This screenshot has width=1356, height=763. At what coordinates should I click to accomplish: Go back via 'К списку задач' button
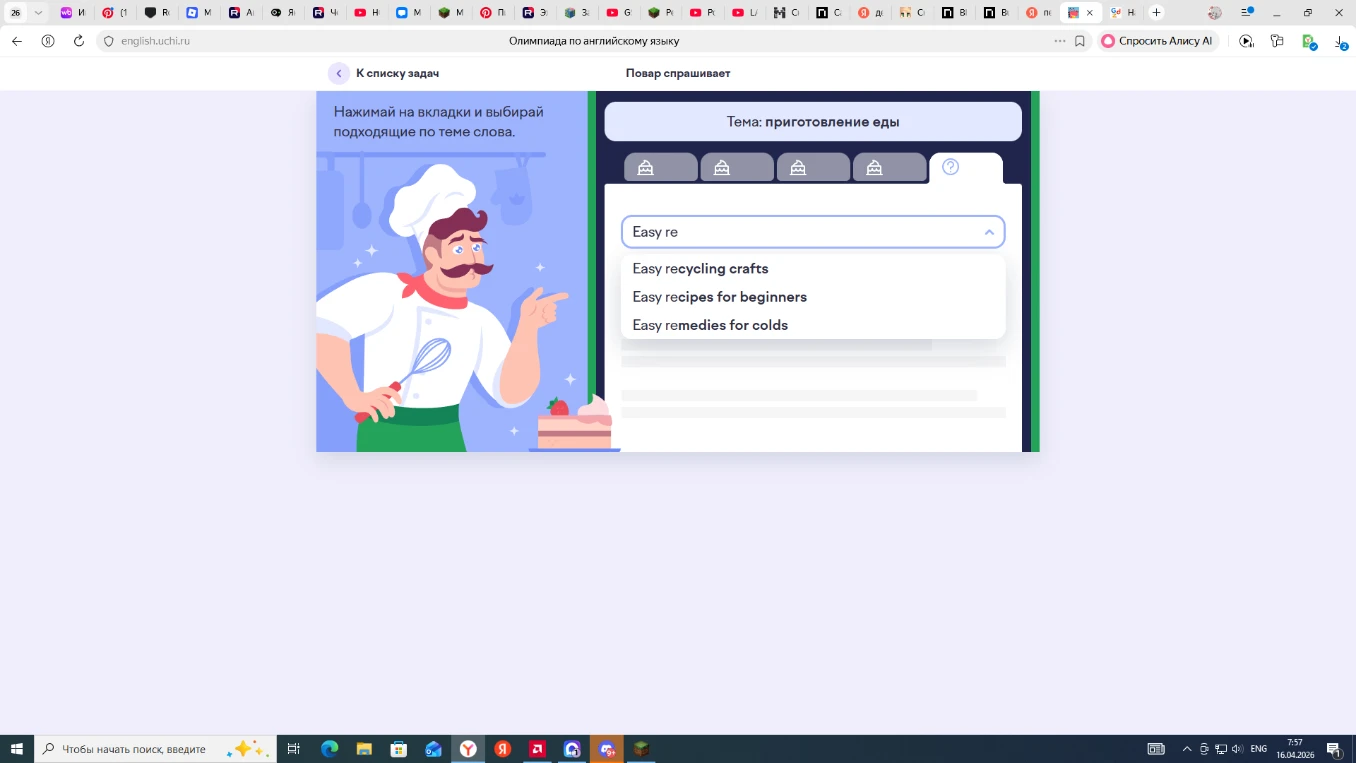385,73
